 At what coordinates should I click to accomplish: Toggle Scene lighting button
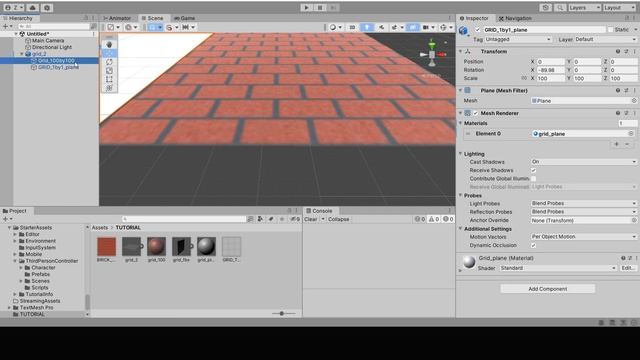367,27
